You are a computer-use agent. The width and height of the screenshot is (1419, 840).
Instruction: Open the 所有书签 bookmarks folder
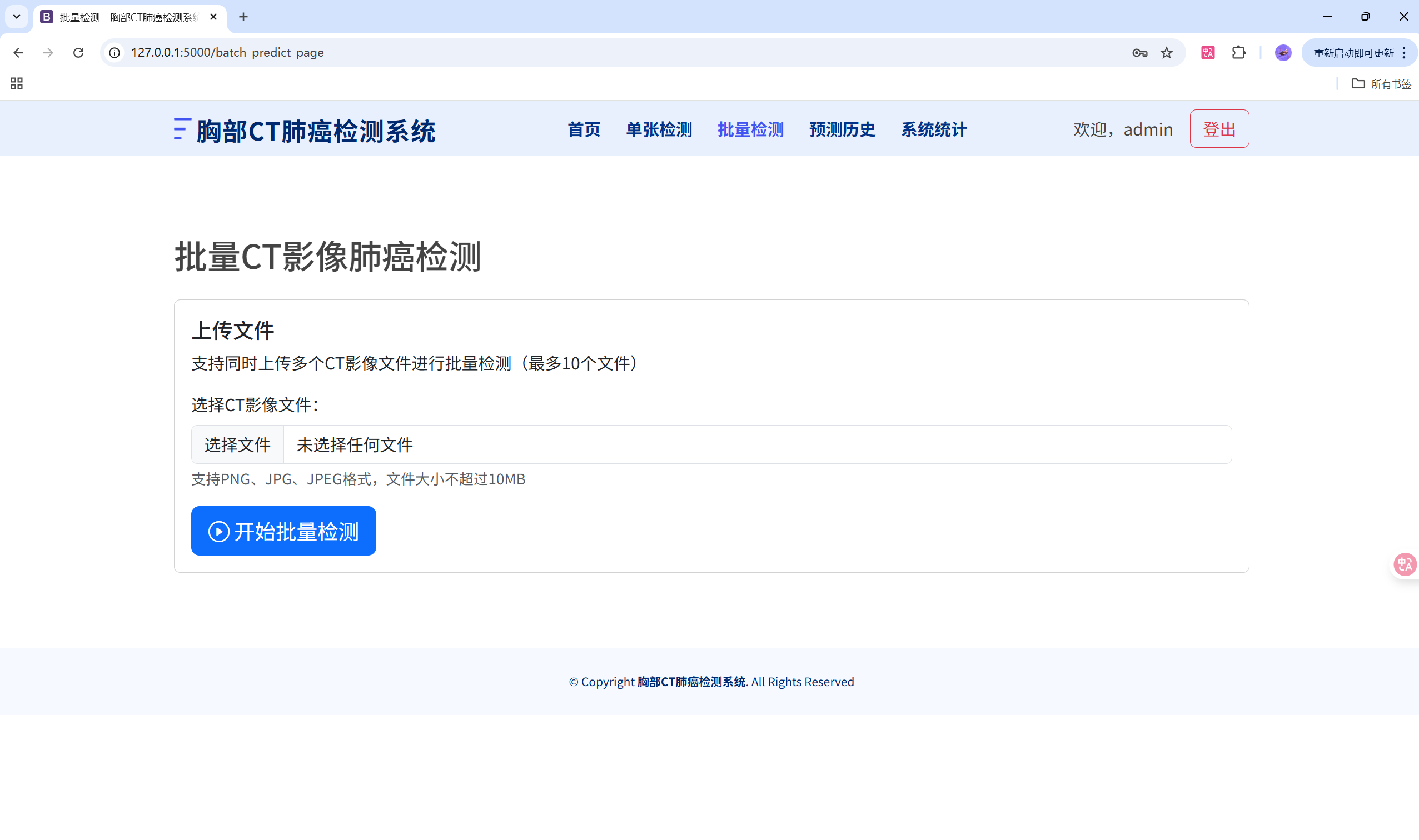1381,84
